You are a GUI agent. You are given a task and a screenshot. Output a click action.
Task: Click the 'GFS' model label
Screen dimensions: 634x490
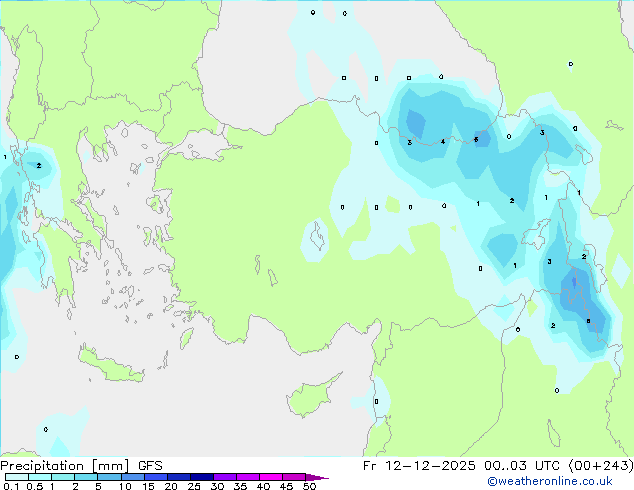[150, 466]
